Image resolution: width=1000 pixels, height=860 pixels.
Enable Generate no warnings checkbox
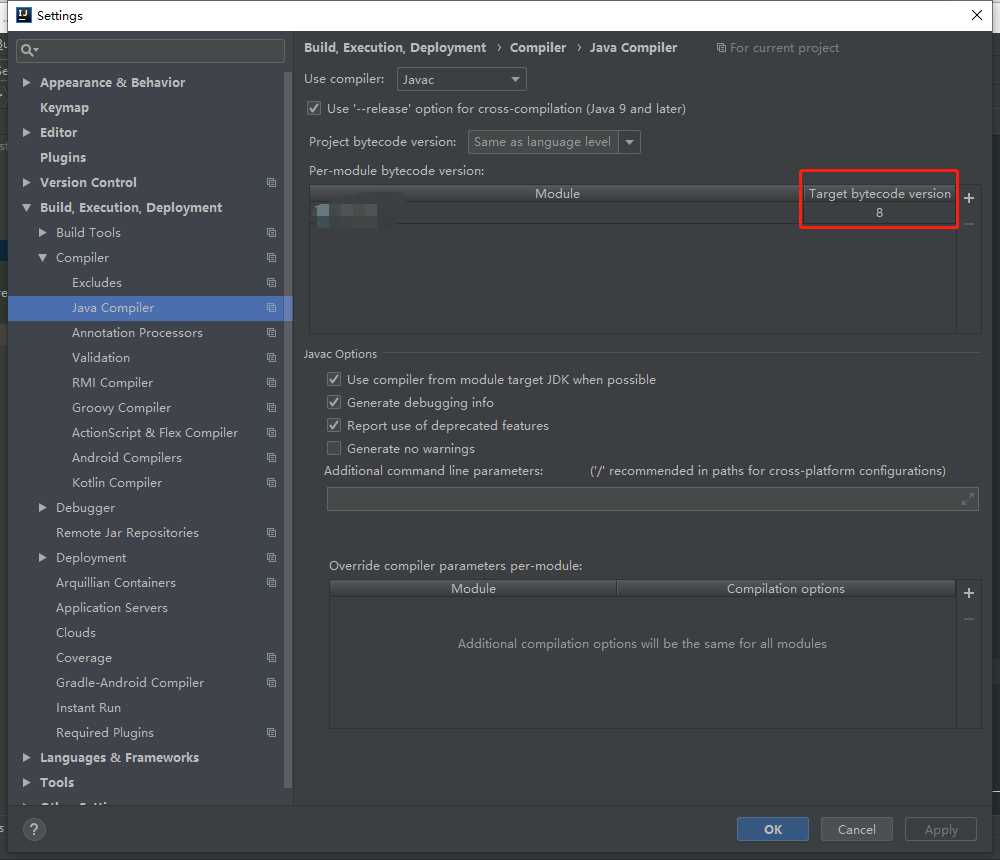point(334,448)
